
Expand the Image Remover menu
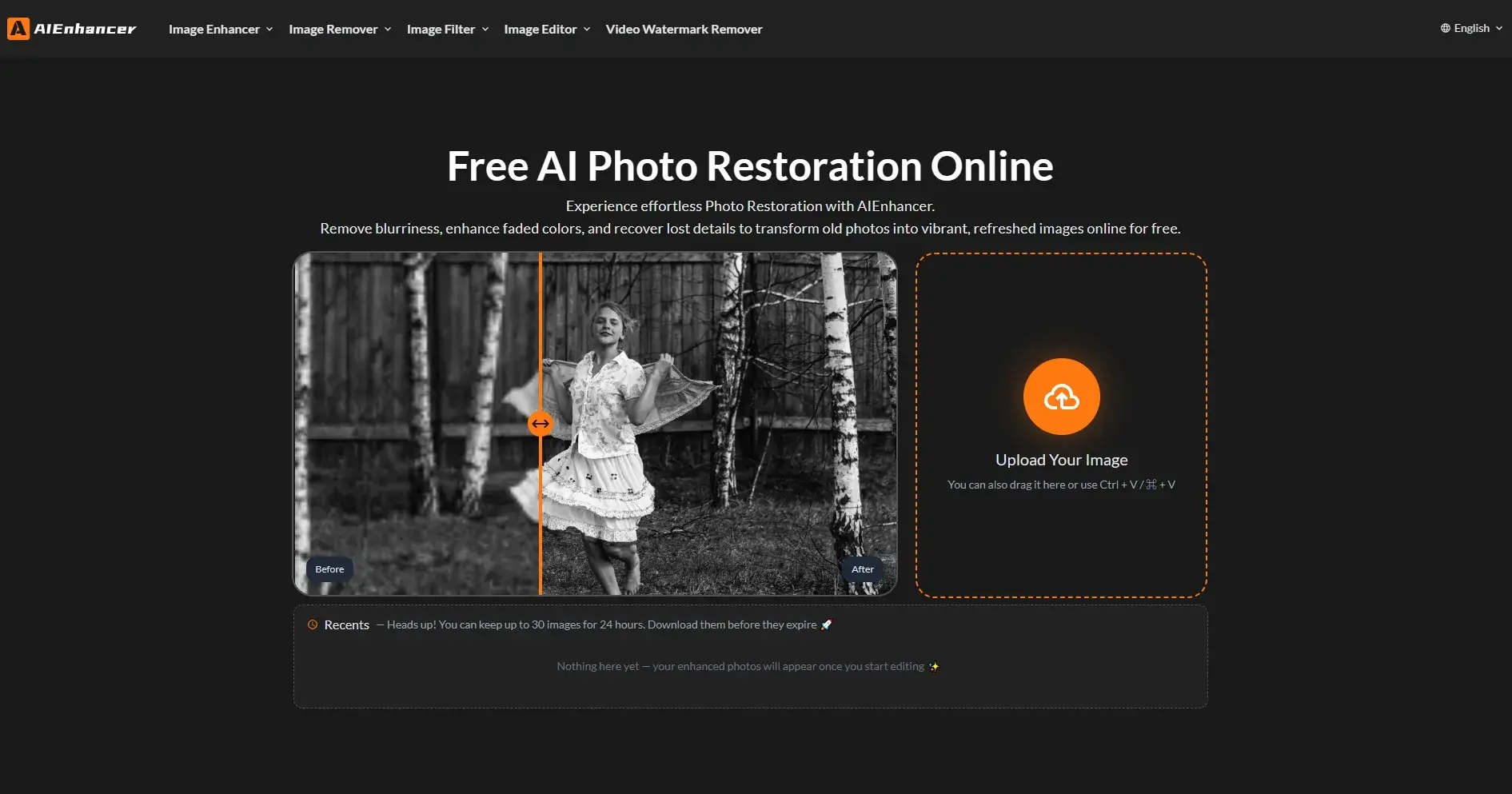click(333, 29)
